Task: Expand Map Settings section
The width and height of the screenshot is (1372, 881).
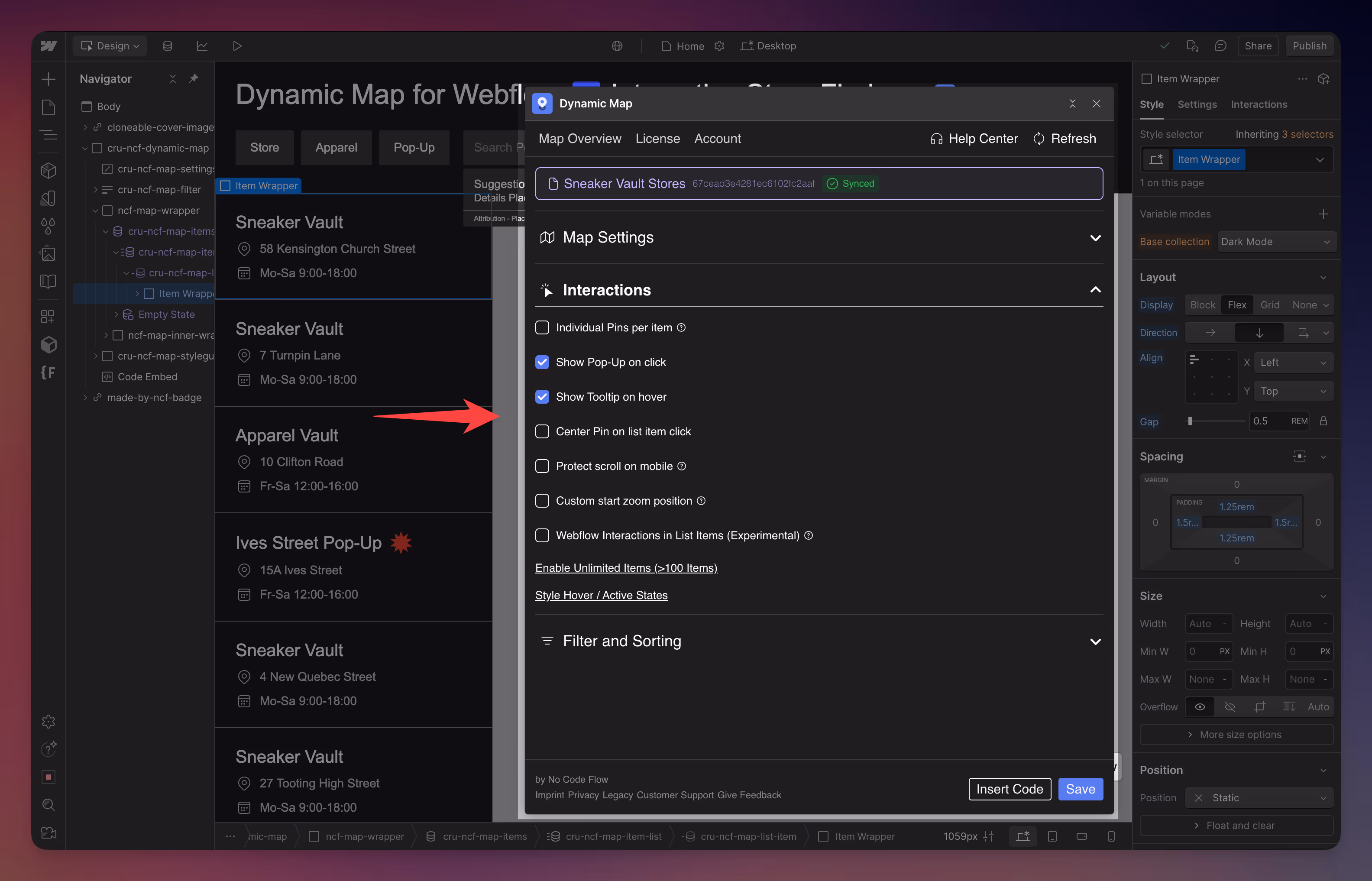Action: pyautogui.click(x=819, y=237)
